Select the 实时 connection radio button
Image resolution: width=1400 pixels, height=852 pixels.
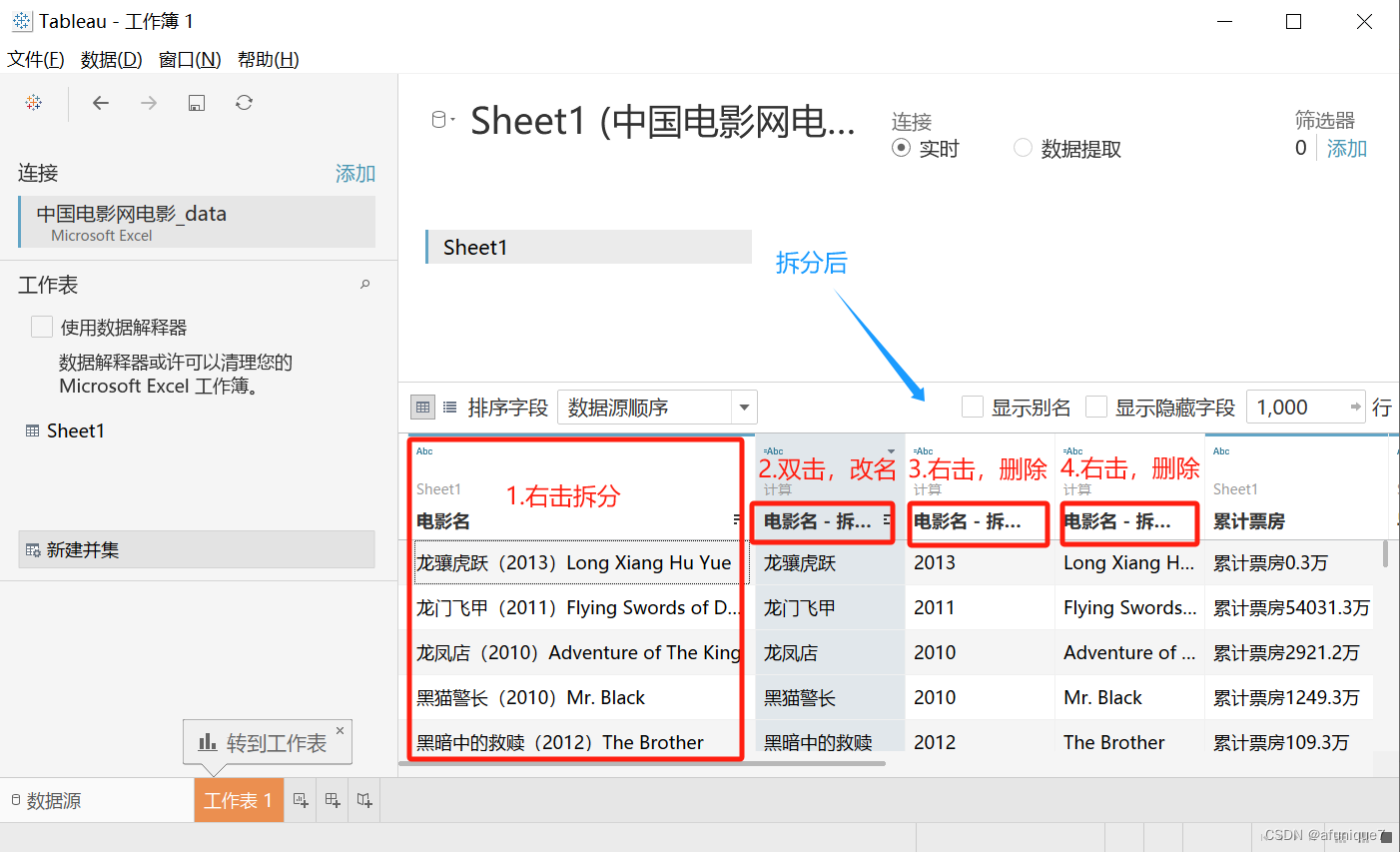901,148
